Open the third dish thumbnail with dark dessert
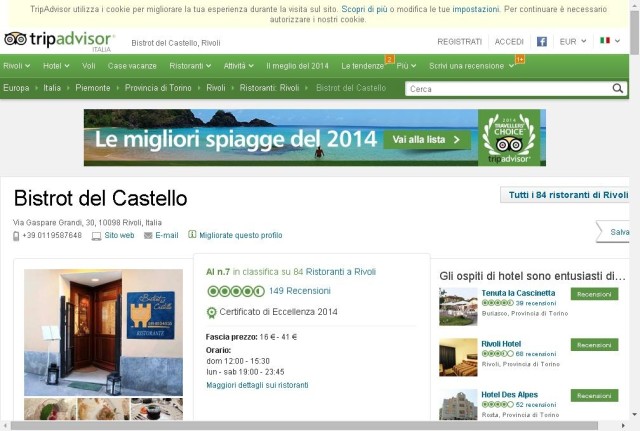Screen dimensions: 640x431 pyautogui.click(x=157, y=409)
